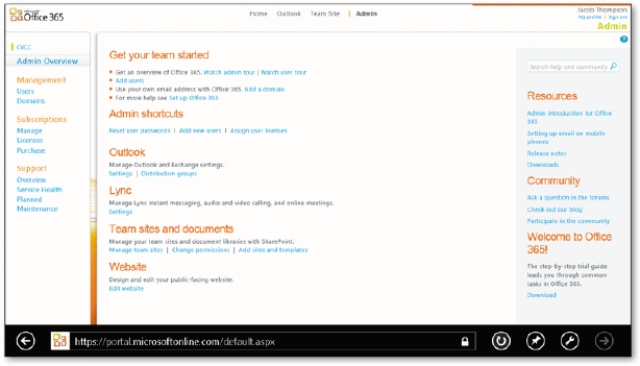Viewport: 640px width, 366px height.
Task: Click the Team sites and documents heading
Action: click(171, 229)
